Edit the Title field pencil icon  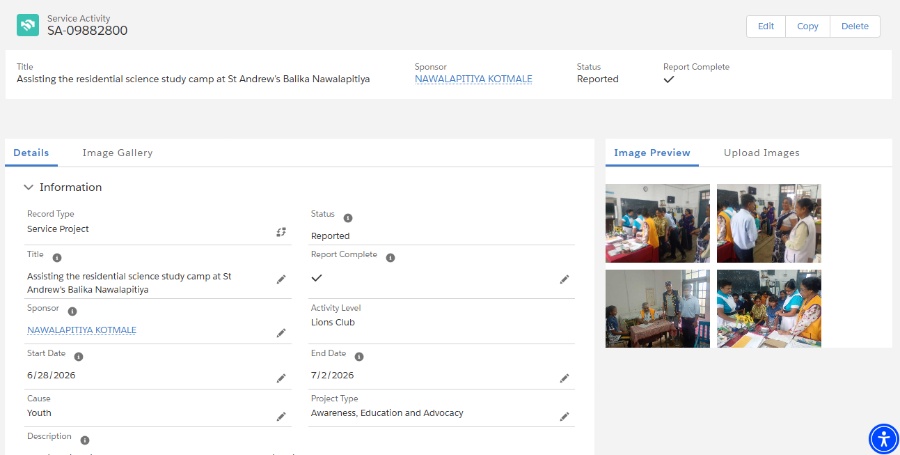point(281,279)
